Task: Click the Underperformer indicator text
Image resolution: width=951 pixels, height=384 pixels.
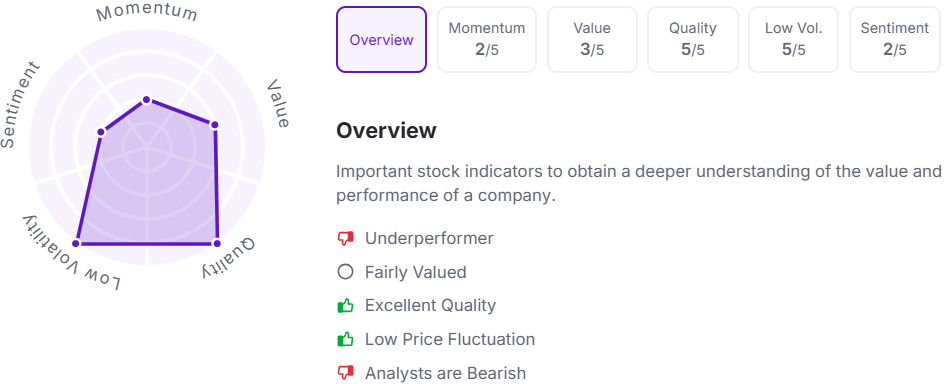Action: pyautogui.click(x=429, y=238)
